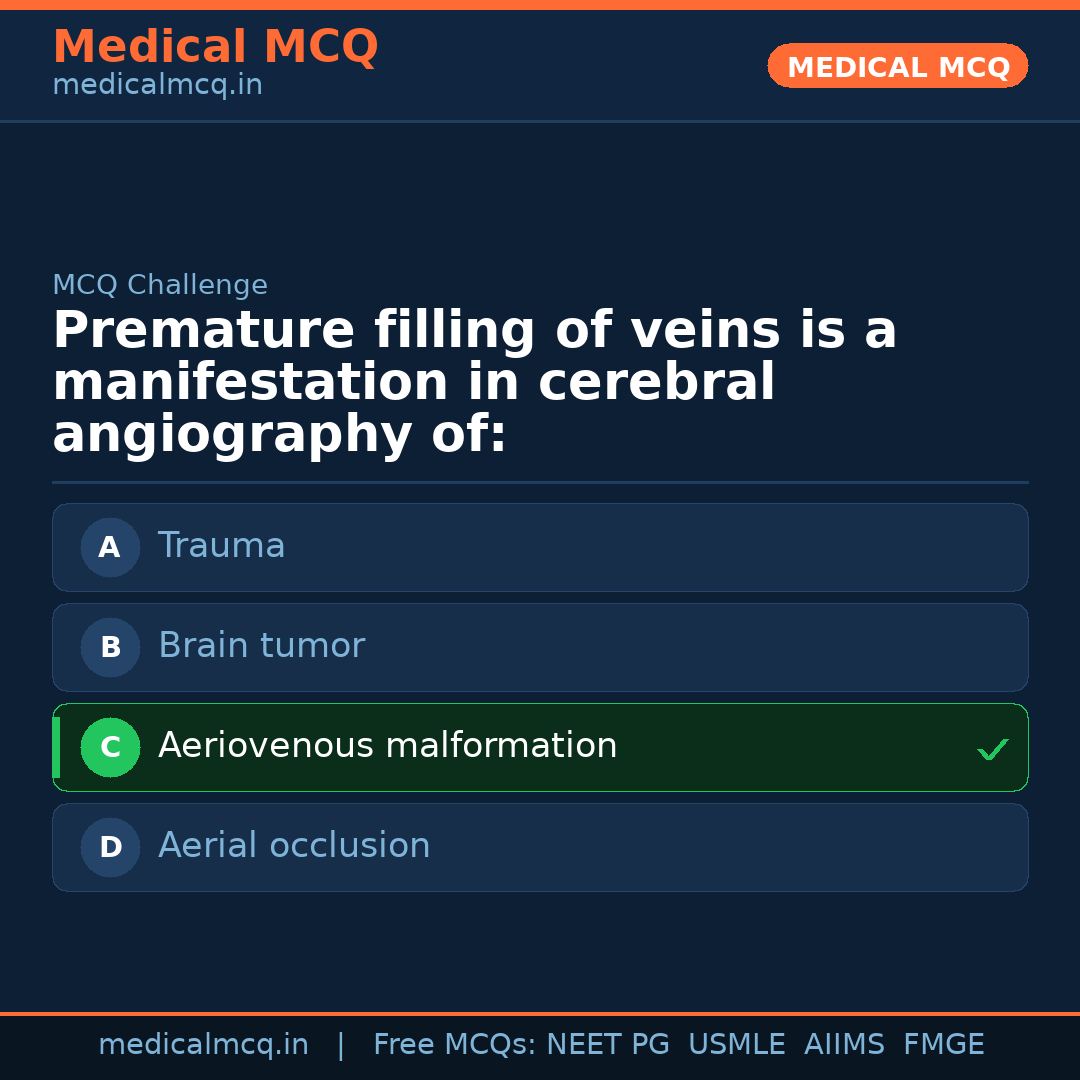Click the green accent bar beside option C

coord(55,747)
